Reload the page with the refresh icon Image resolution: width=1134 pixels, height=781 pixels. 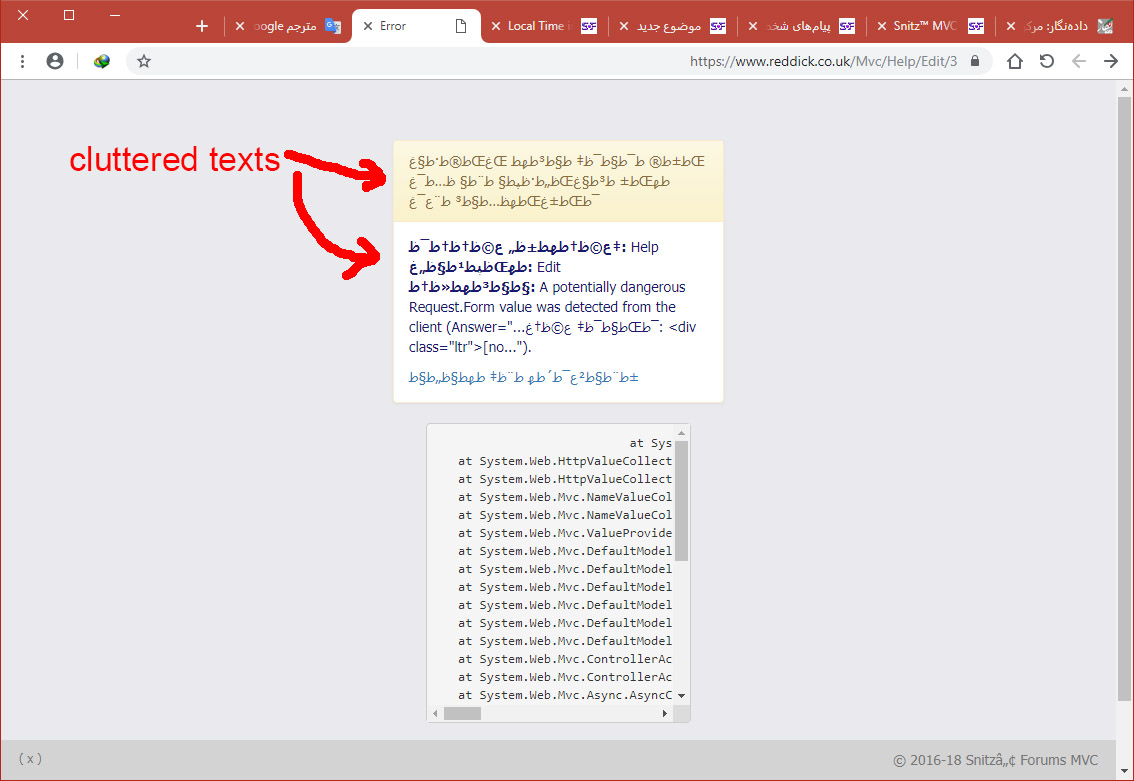pos(1046,62)
